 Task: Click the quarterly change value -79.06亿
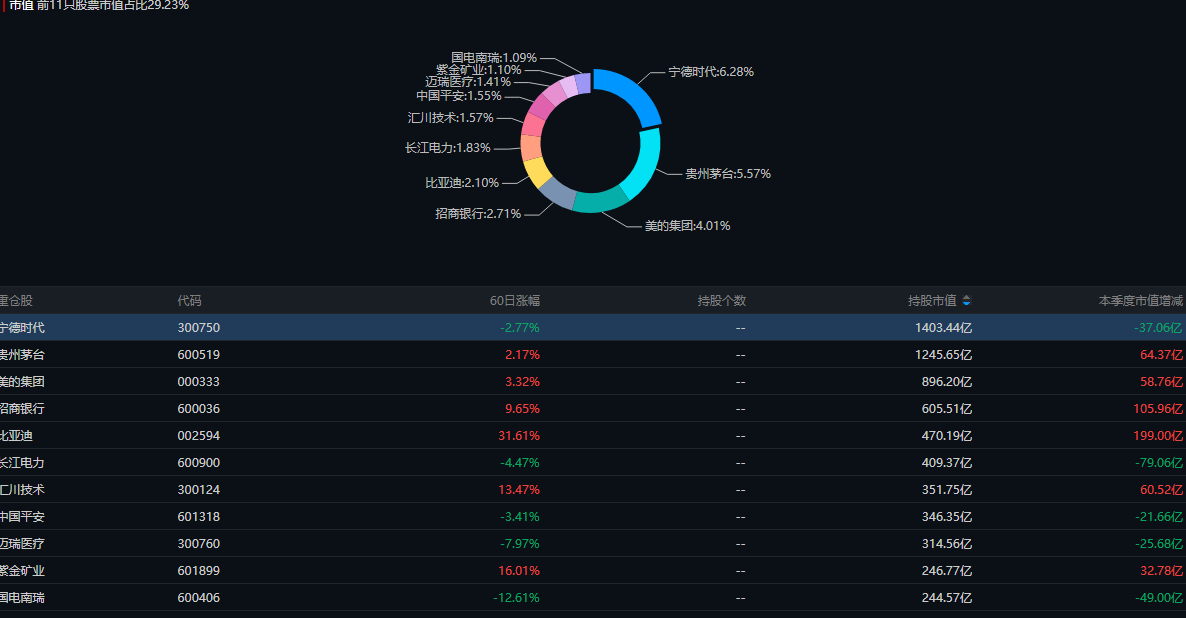1158,463
